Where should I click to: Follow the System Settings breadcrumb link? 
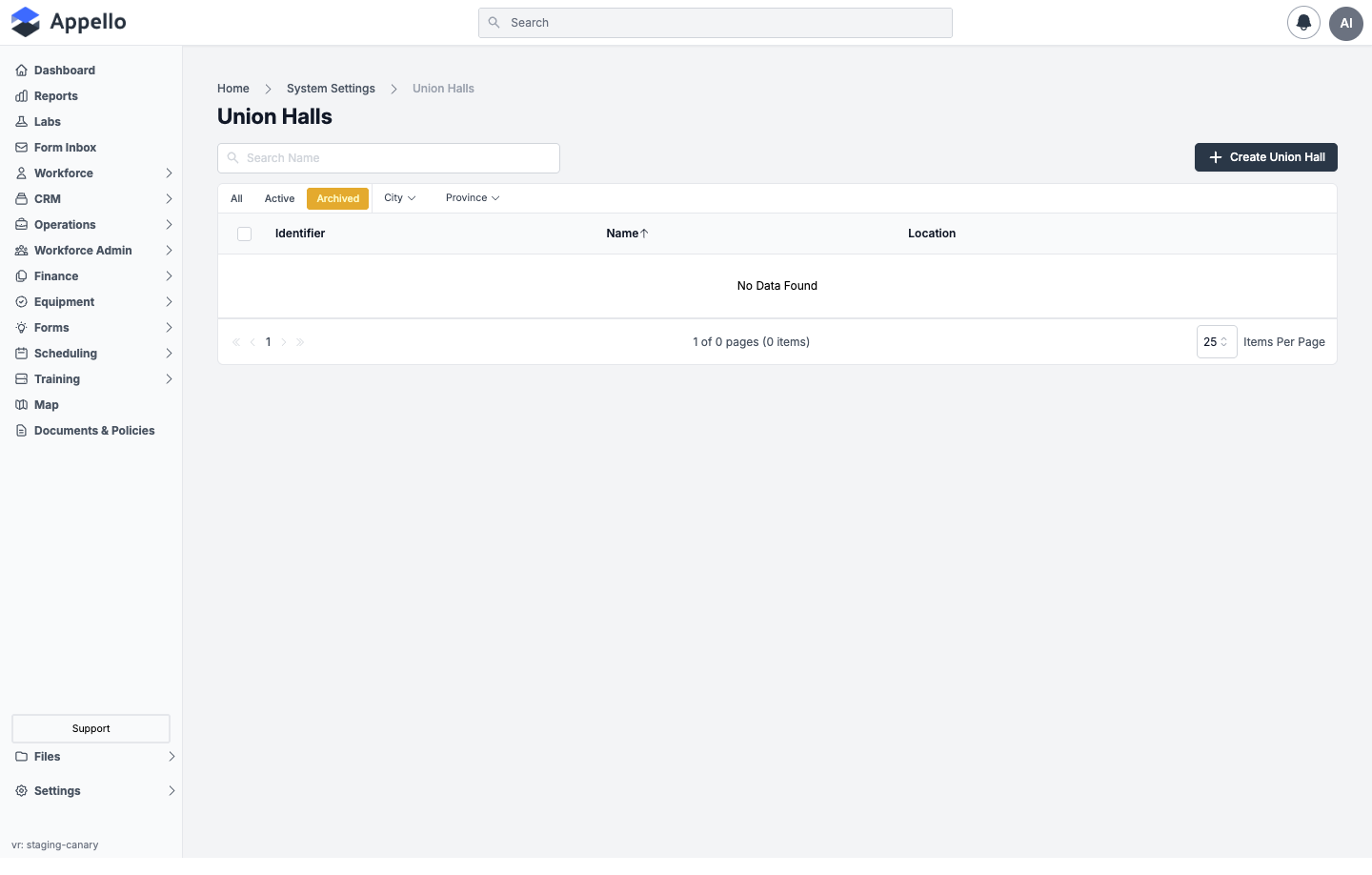pyautogui.click(x=331, y=89)
